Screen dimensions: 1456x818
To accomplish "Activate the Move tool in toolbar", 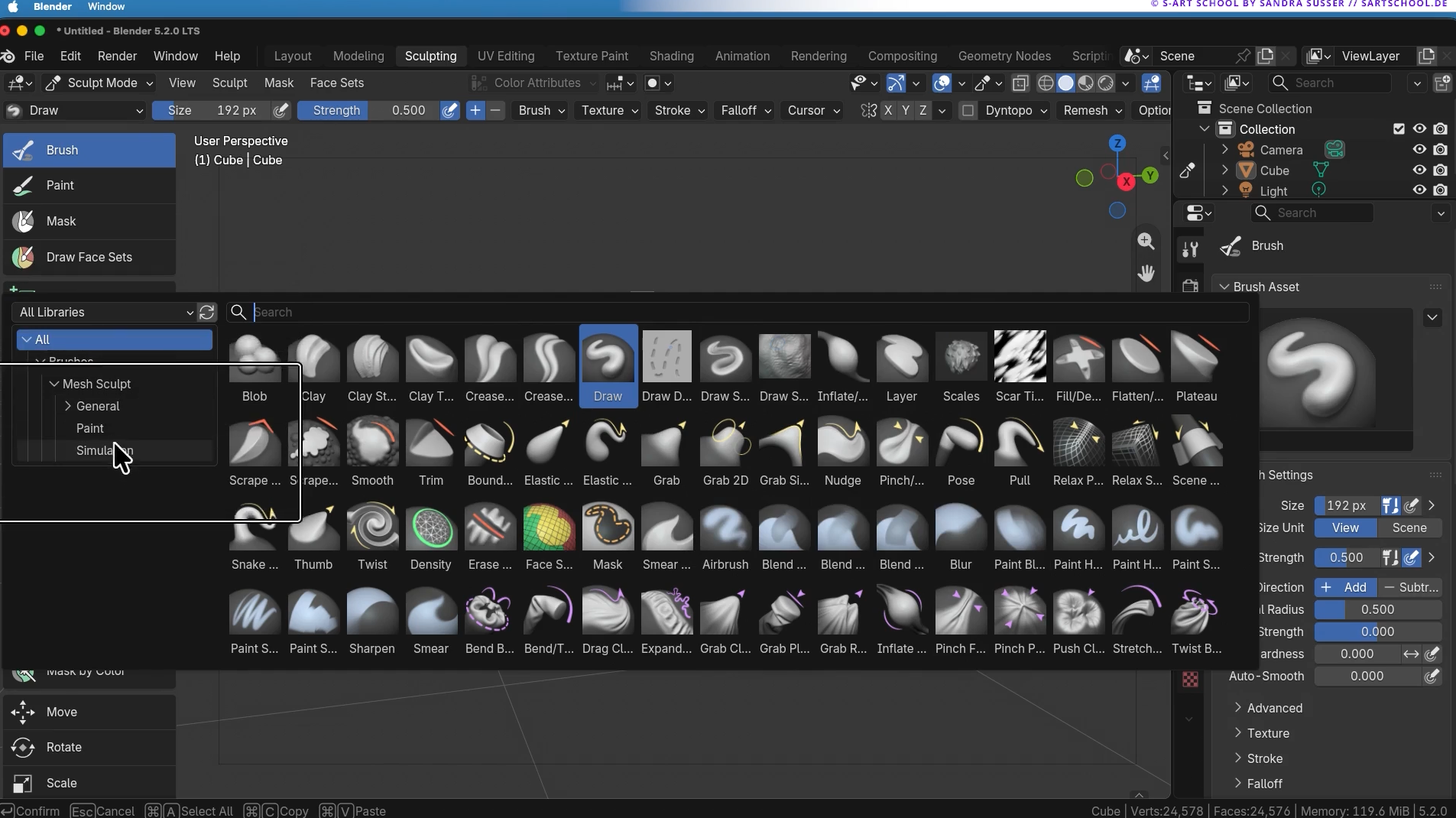I will point(89,712).
